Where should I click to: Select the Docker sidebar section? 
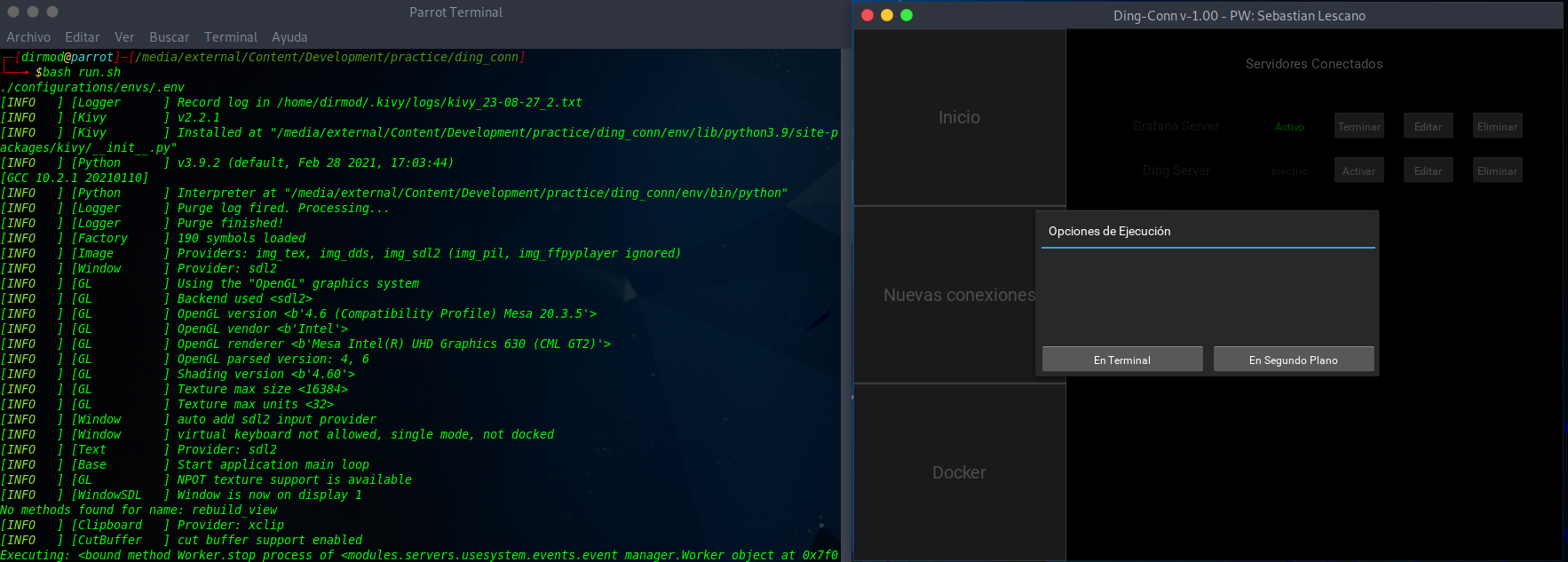pos(959,472)
